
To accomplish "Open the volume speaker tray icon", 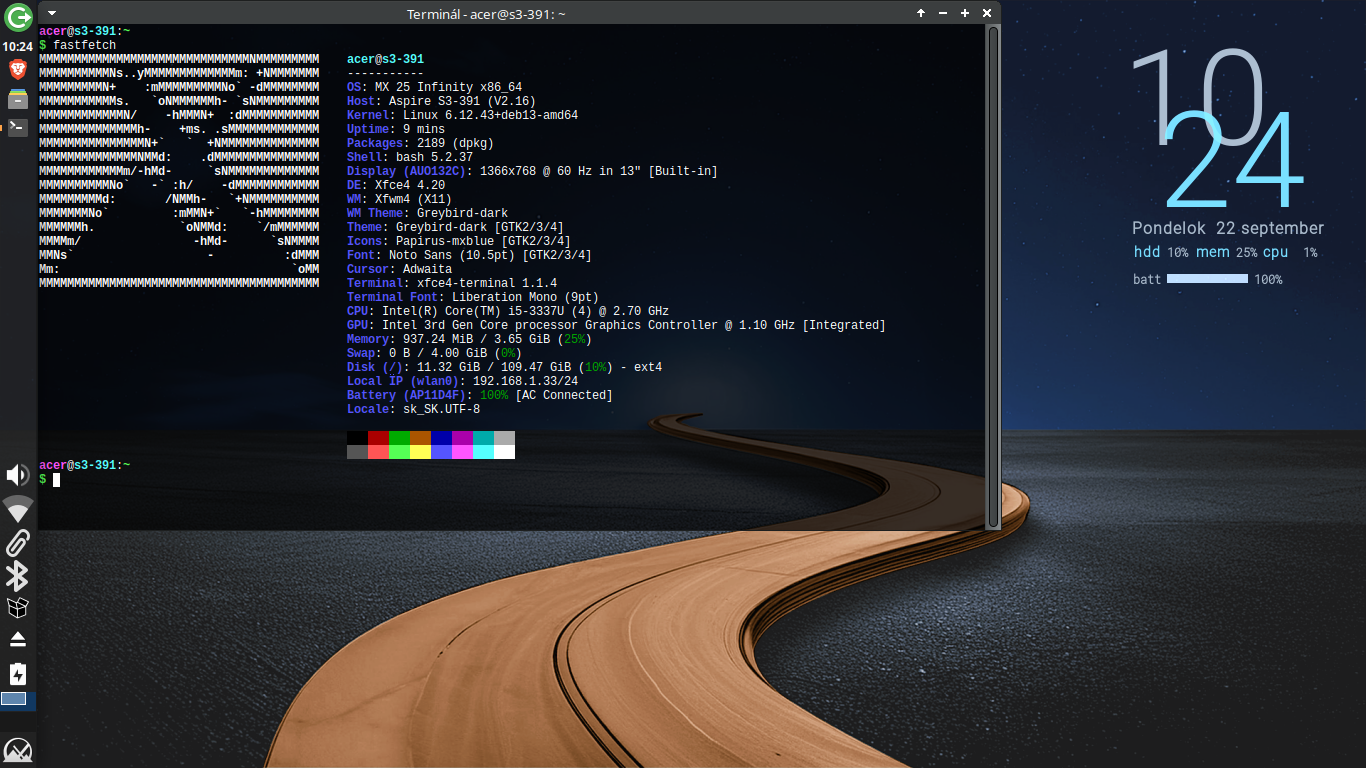I will 18,475.
